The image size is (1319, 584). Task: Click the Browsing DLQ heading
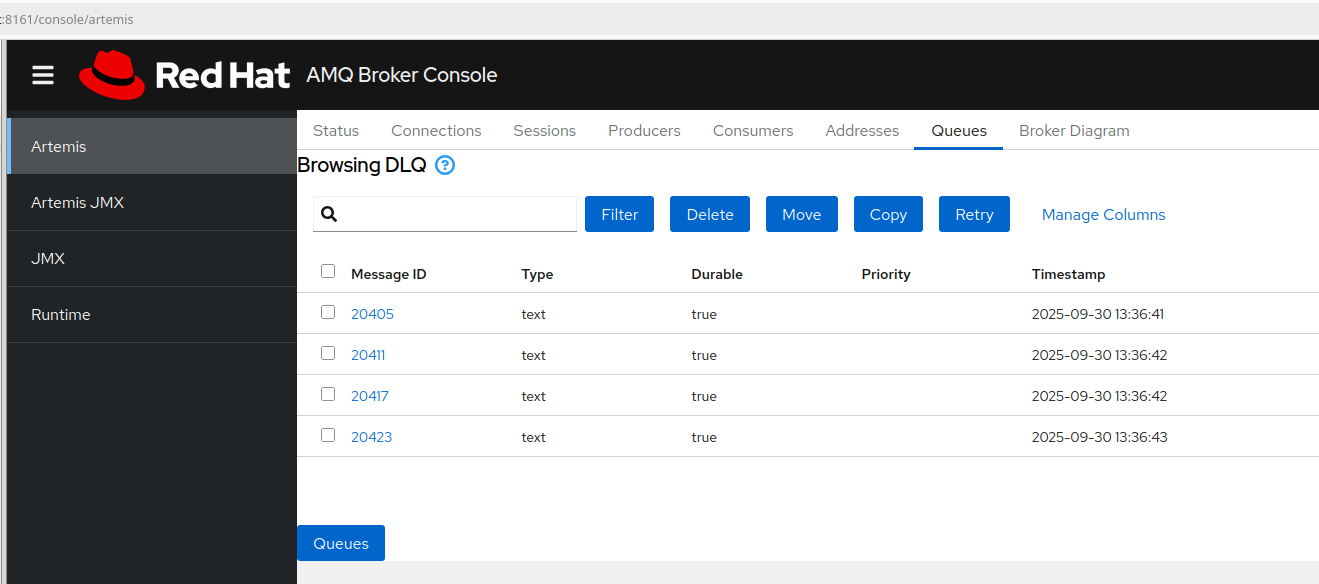click(x=362, y=165)
